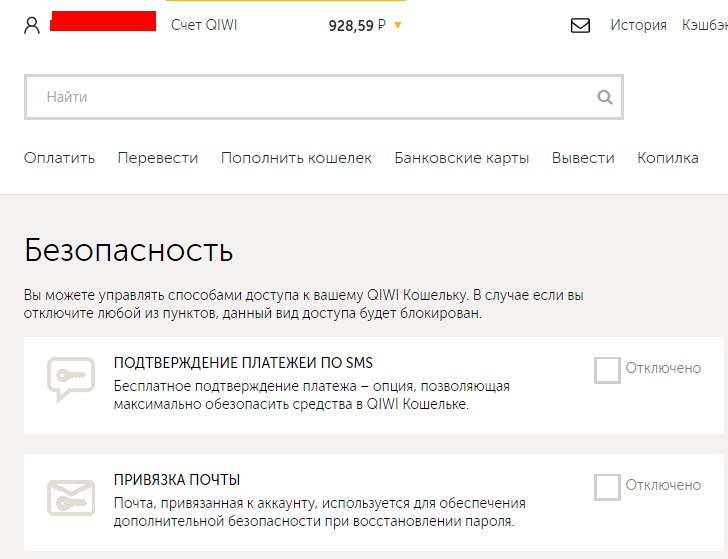This screenshot has width=728, height=559.
Task: Click the user profile icon
Action: pos(32,26)
